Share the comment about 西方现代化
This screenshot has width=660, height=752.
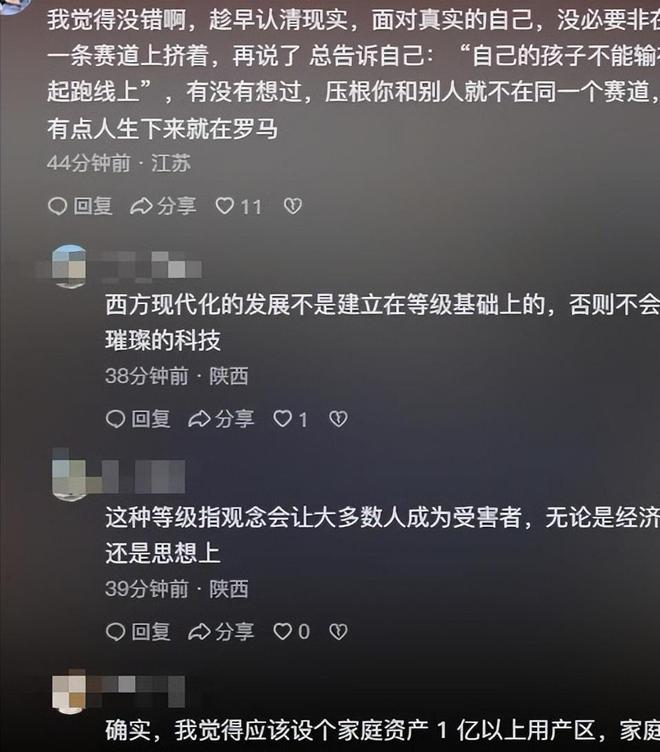221,419
